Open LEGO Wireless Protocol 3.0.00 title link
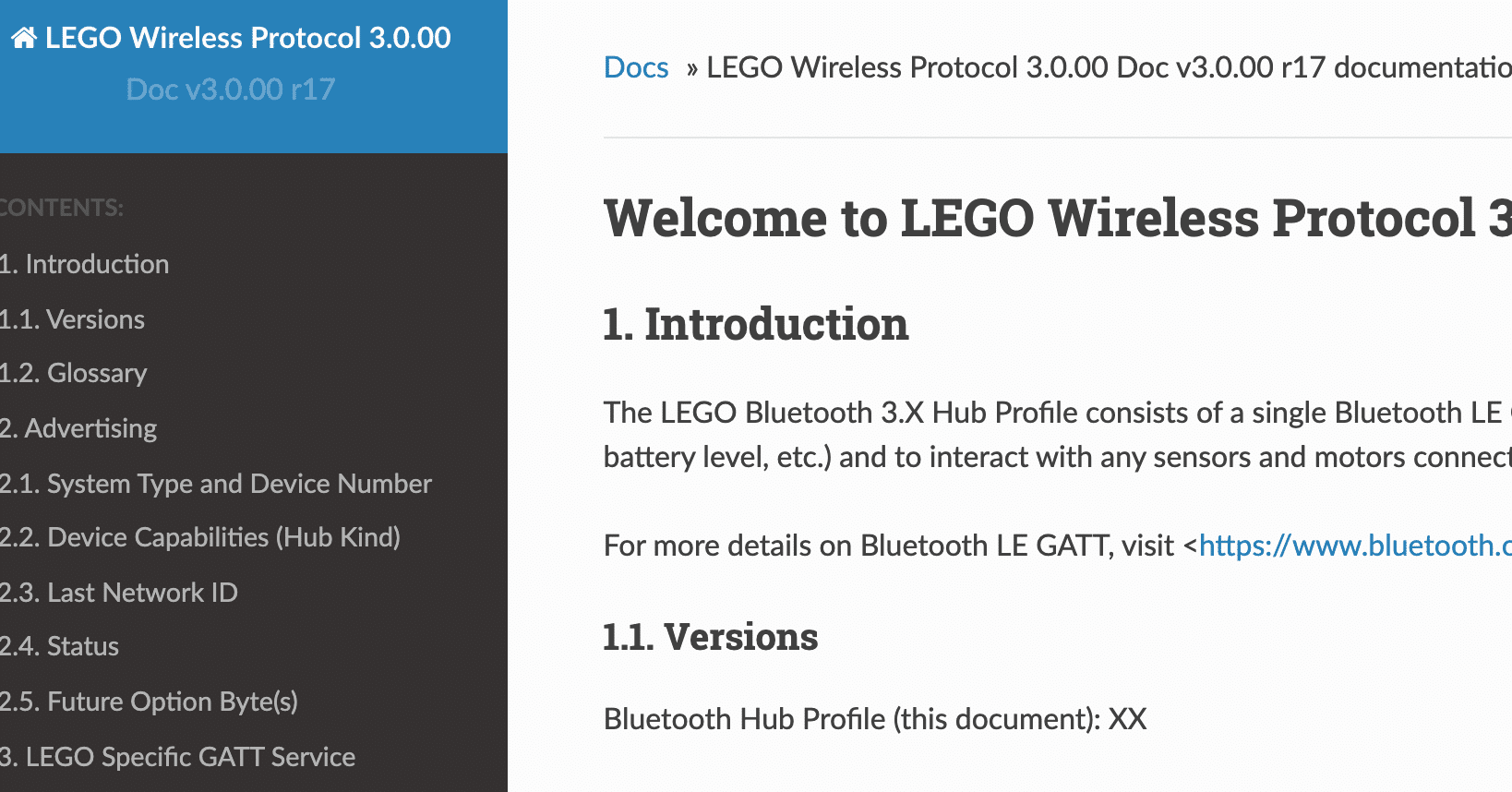The image size is (1512, 792). click(247, 38)
